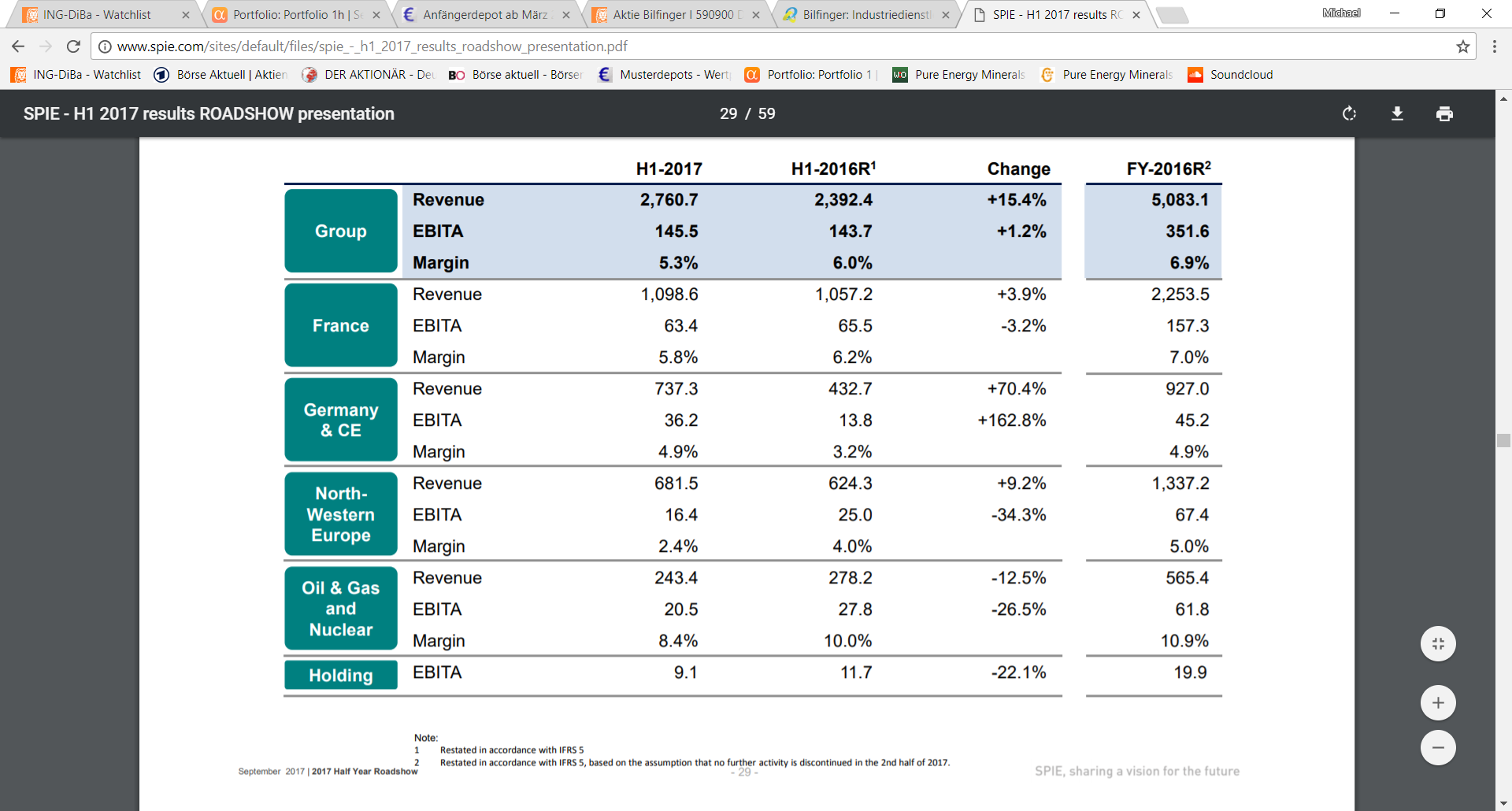Click the H1-2016R column header
Image resolution: width=1512 pixels, height=811 pixels.
pyautogui.click(x=833, y=168)
